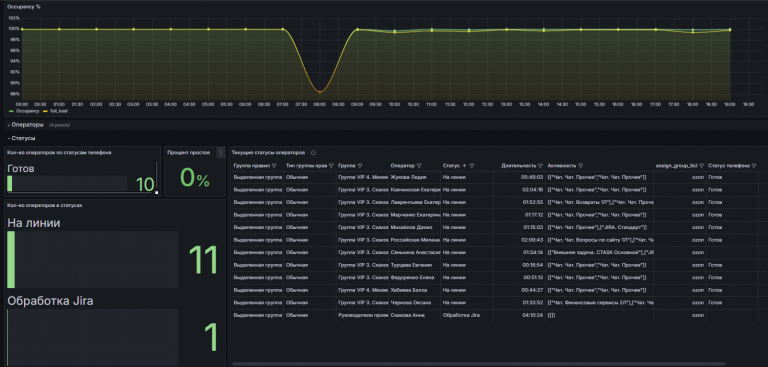Click duration 02:04:18 cell
768x367 pixels.
point(520,190)
